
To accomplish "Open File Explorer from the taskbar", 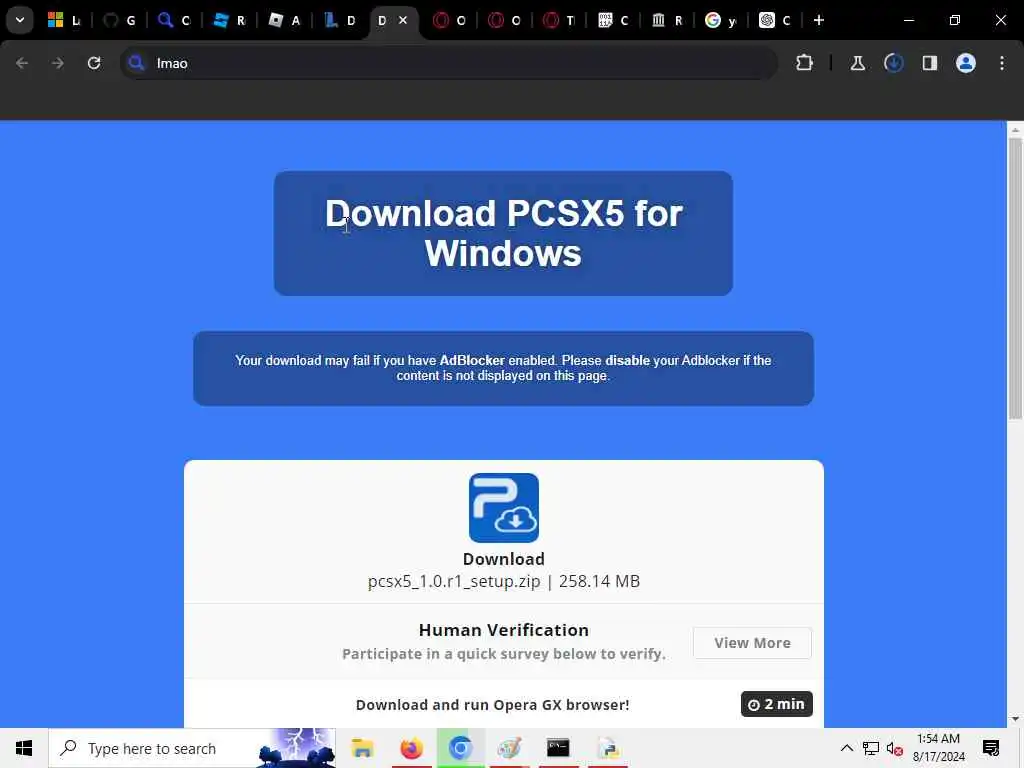I will click(x=362, y=748).
